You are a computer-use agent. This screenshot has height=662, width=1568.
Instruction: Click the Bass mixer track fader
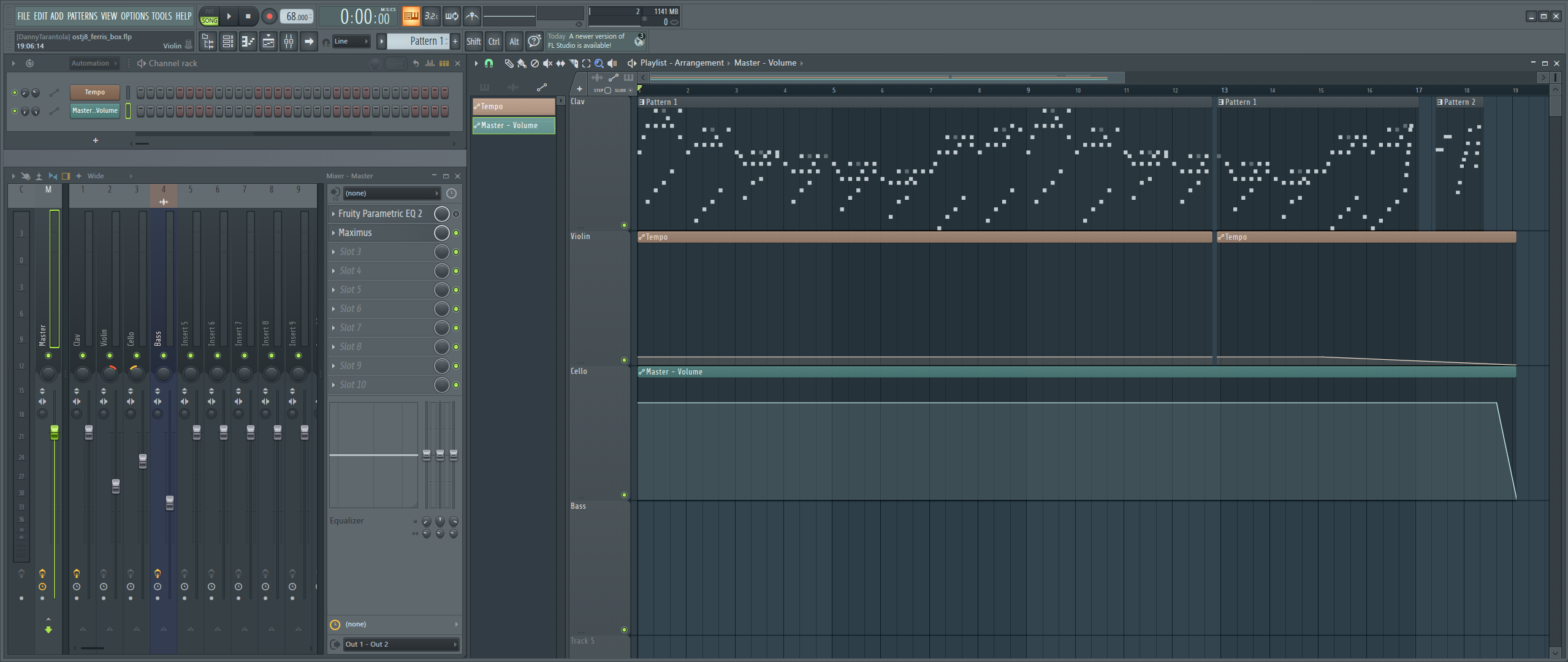point(170,503)
